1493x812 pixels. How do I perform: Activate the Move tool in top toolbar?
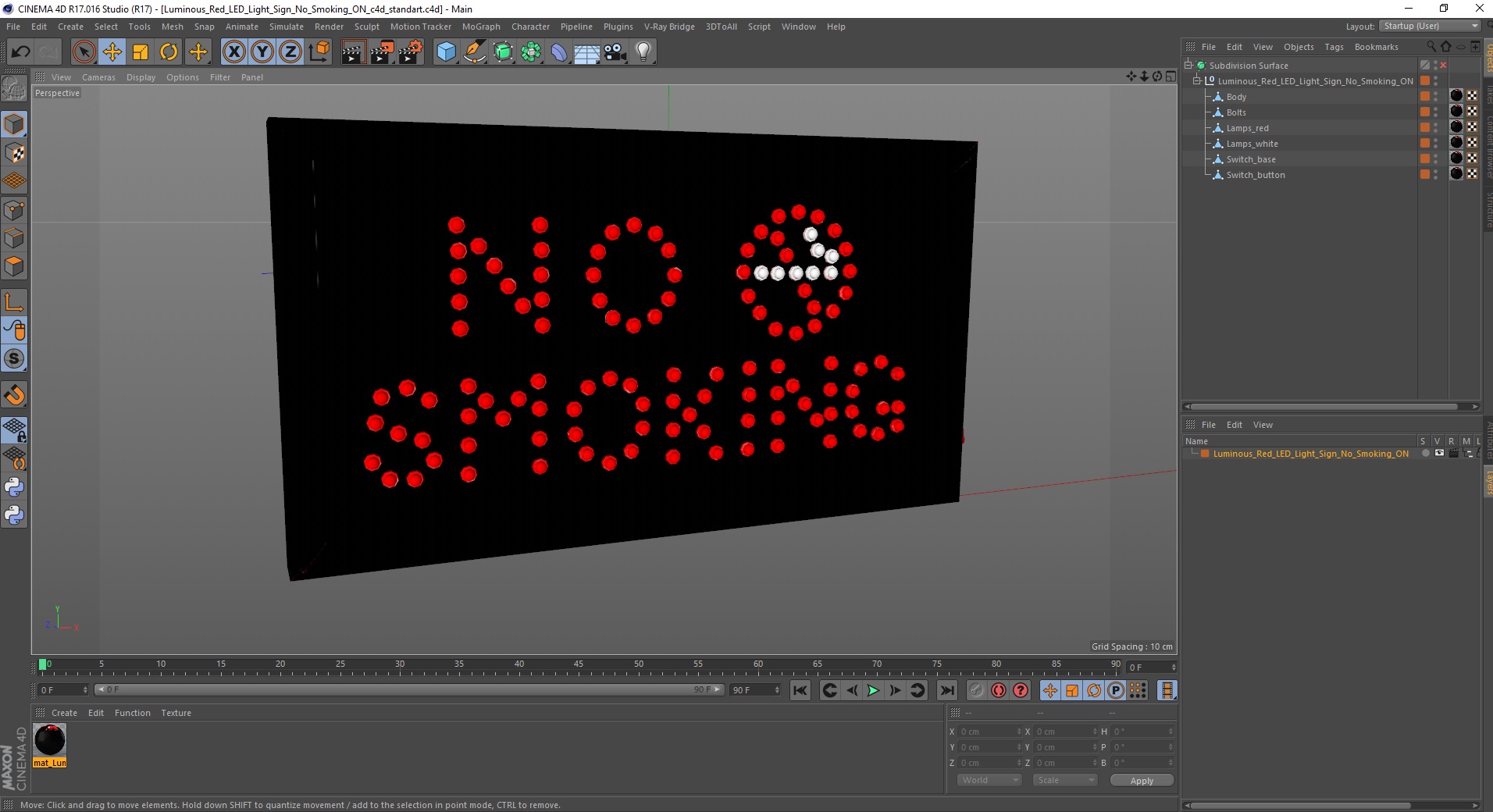click(x=112, y=52)
